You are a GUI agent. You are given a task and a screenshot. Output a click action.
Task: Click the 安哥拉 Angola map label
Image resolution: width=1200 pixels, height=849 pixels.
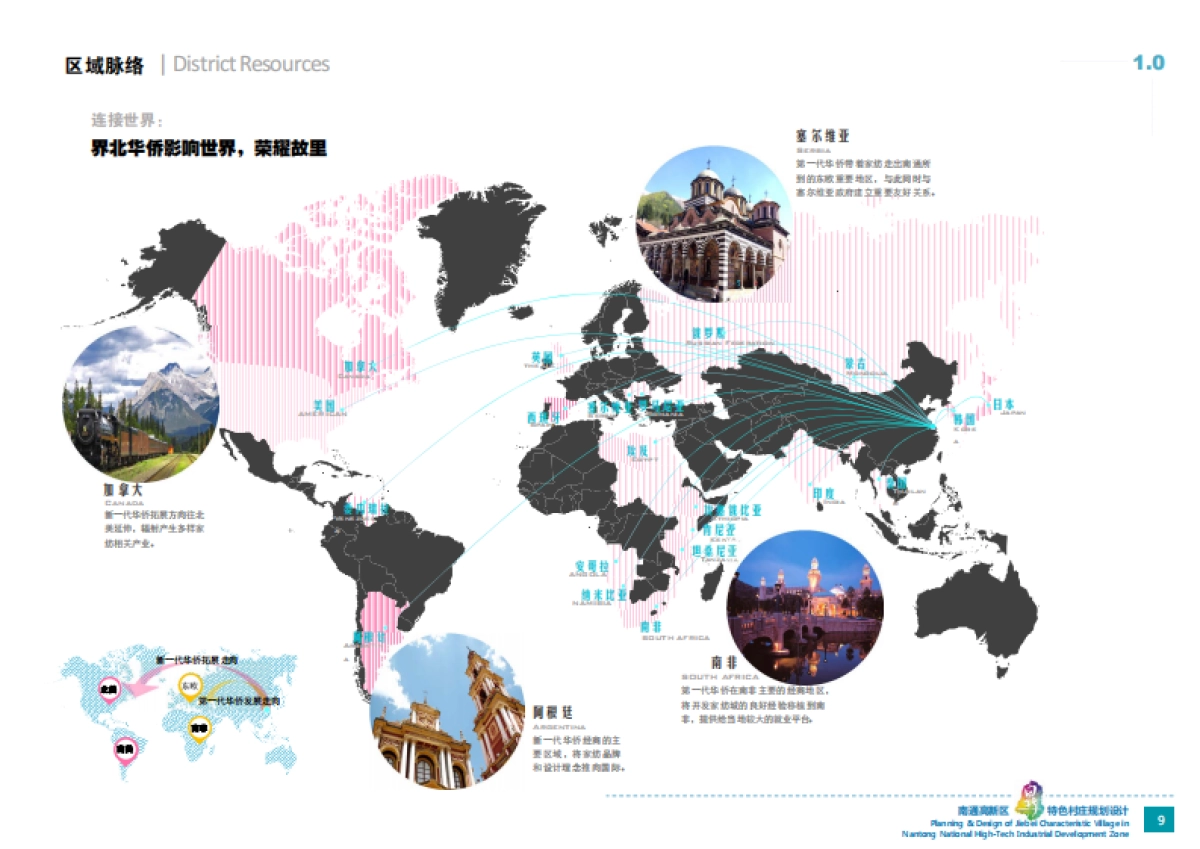click(590, 565)
